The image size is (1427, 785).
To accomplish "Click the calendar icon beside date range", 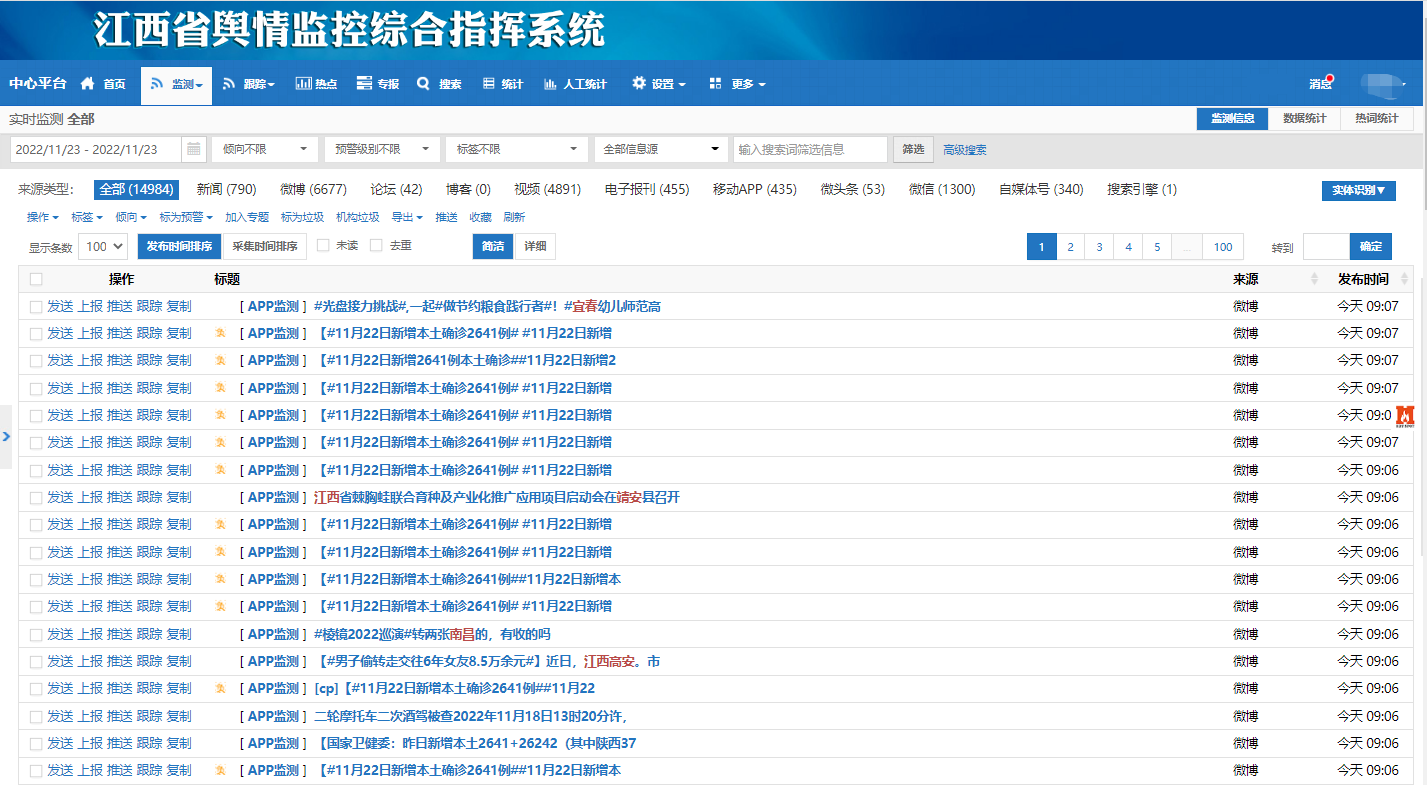I will tap(194, 149).
